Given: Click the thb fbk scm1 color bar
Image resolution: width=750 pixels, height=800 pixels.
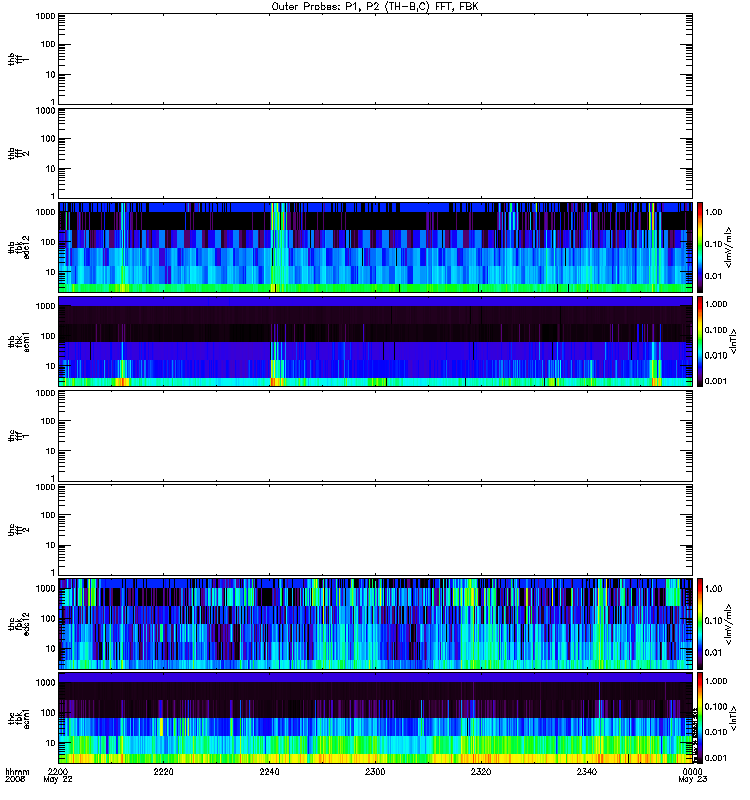Looking at the screenshot, I should coord(700,341).
